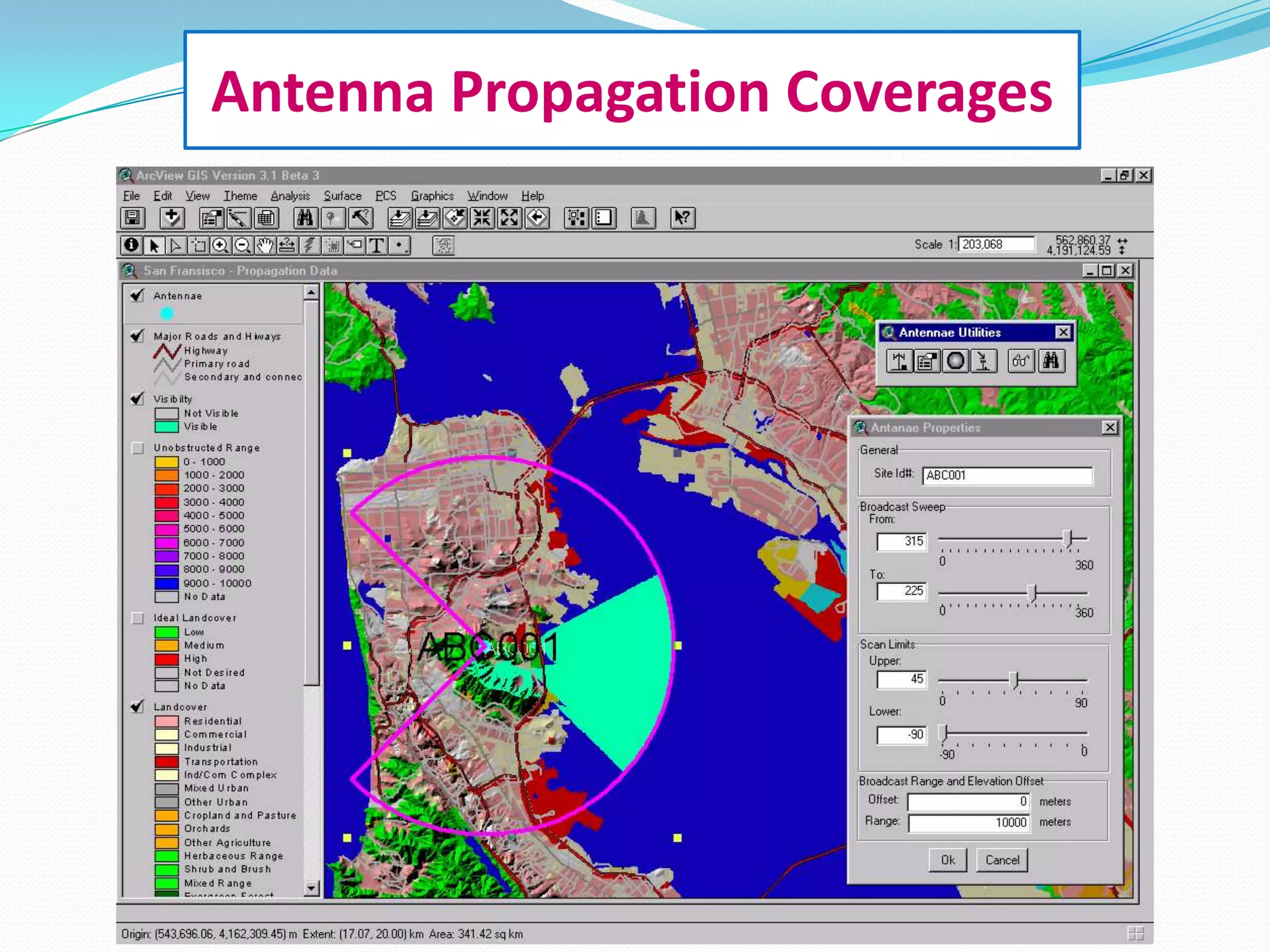Viewport: 1270px width, 952px height.
Task: Open the theme table icon
Action: click(x=265, y=218)
